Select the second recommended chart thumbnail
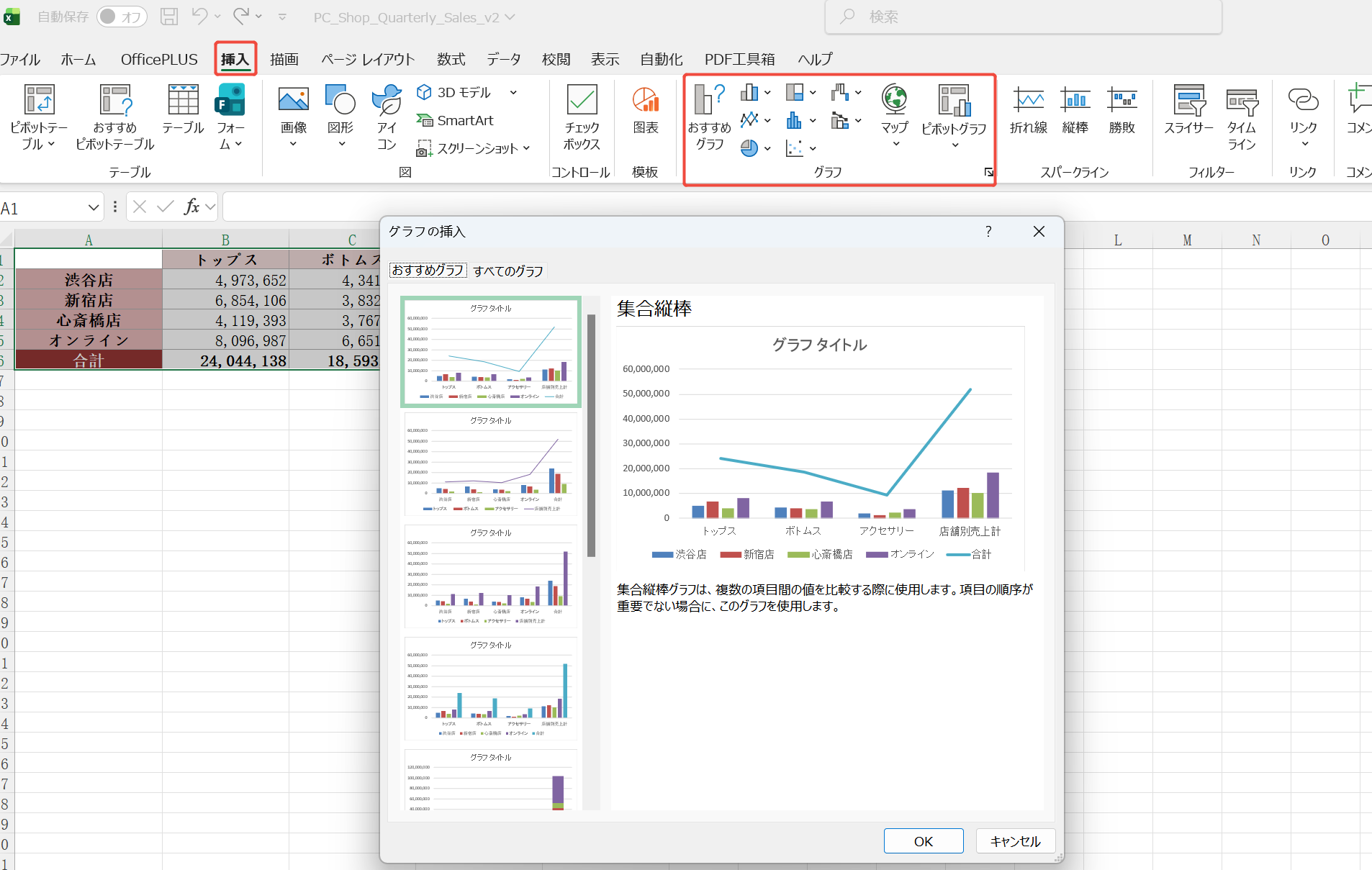1372x870 pixels. pos(491,464)
